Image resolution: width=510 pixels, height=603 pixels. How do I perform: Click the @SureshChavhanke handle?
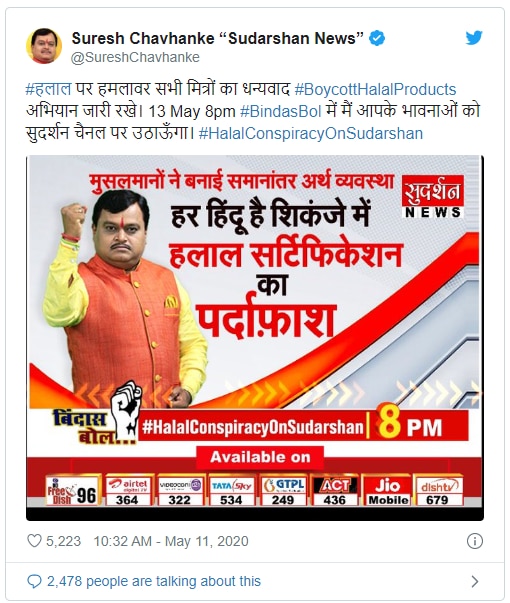135,57
